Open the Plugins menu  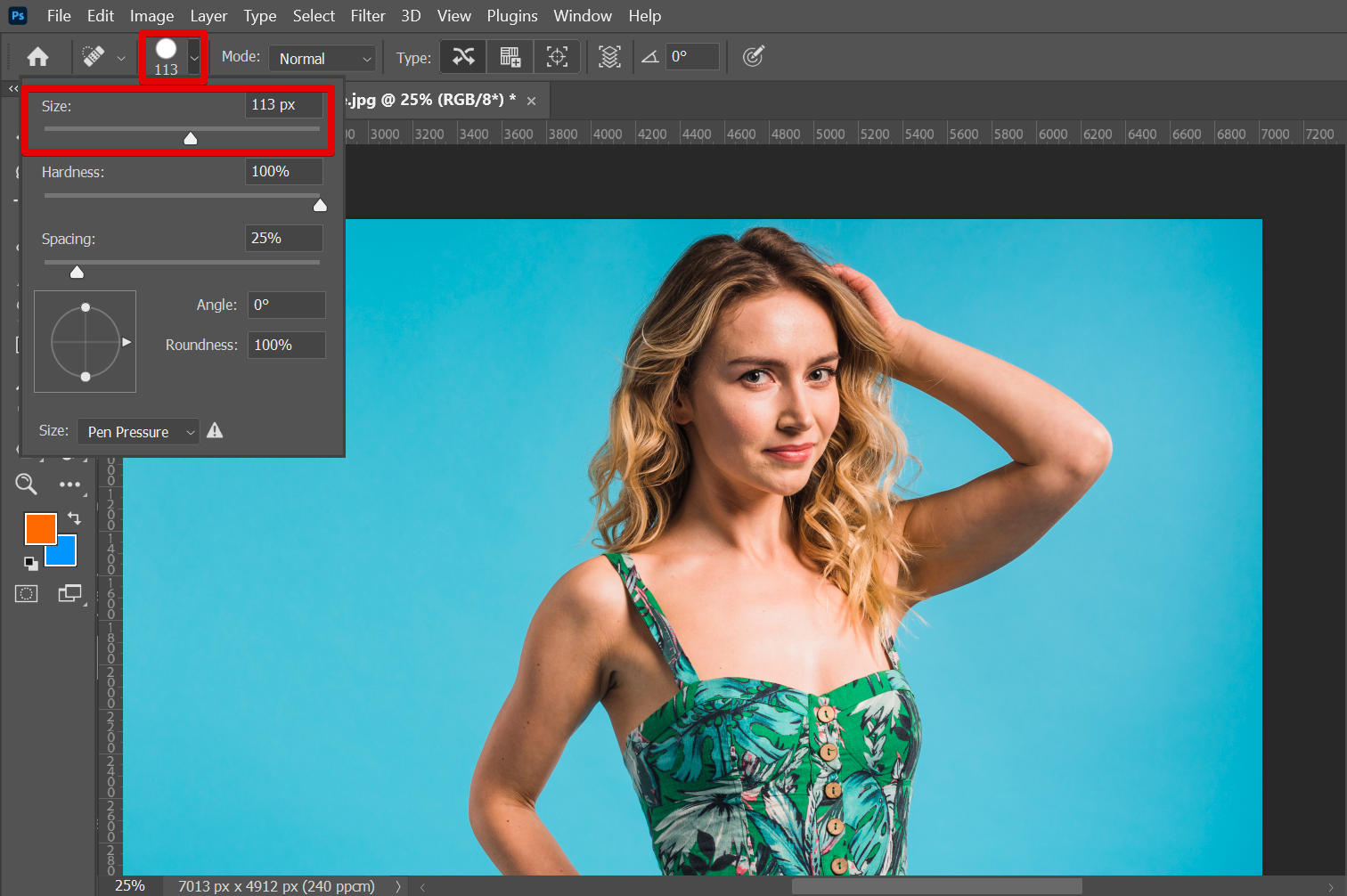click(511, 16)
